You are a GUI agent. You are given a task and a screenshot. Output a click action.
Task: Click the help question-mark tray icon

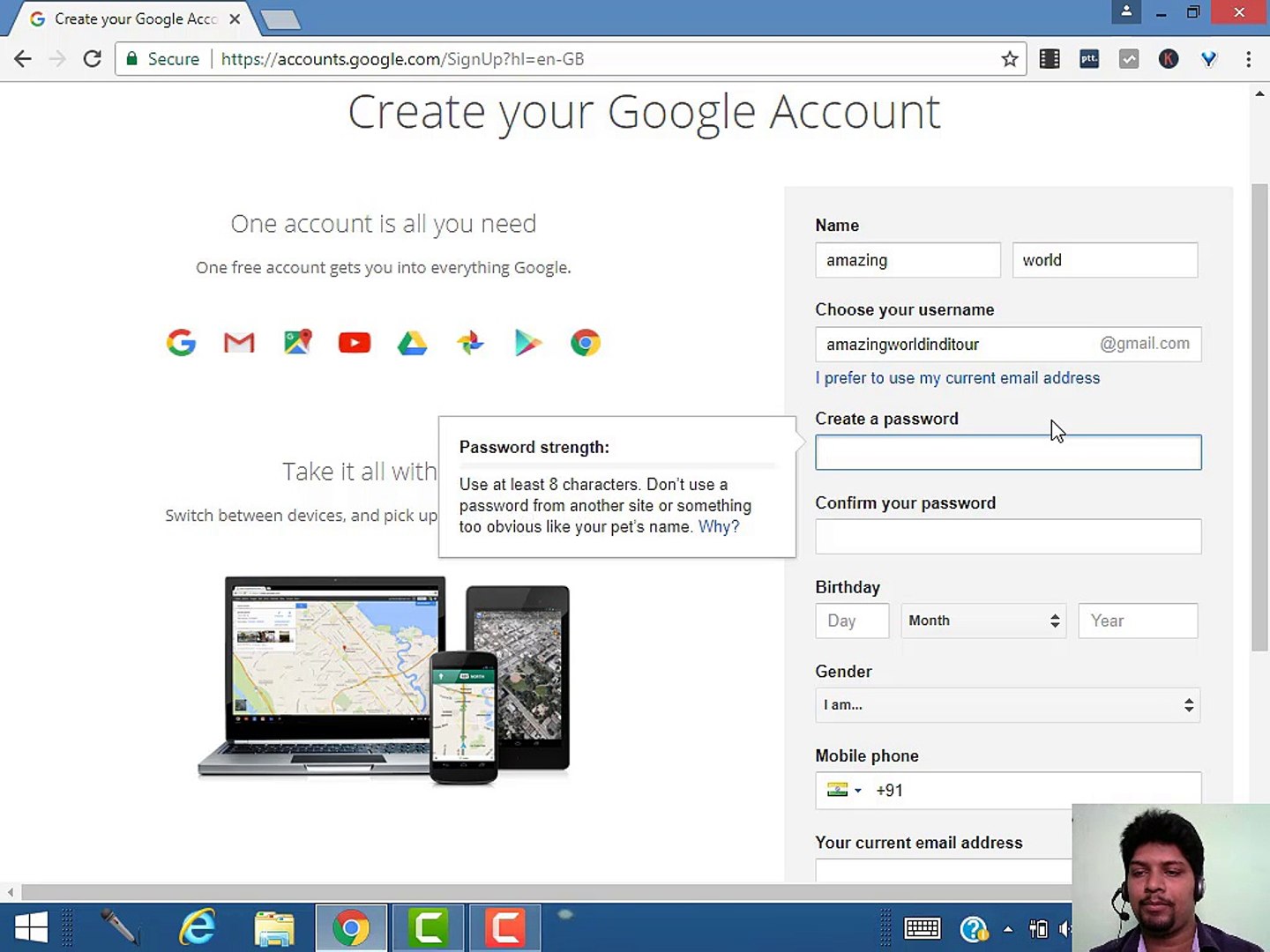[974, 928]
